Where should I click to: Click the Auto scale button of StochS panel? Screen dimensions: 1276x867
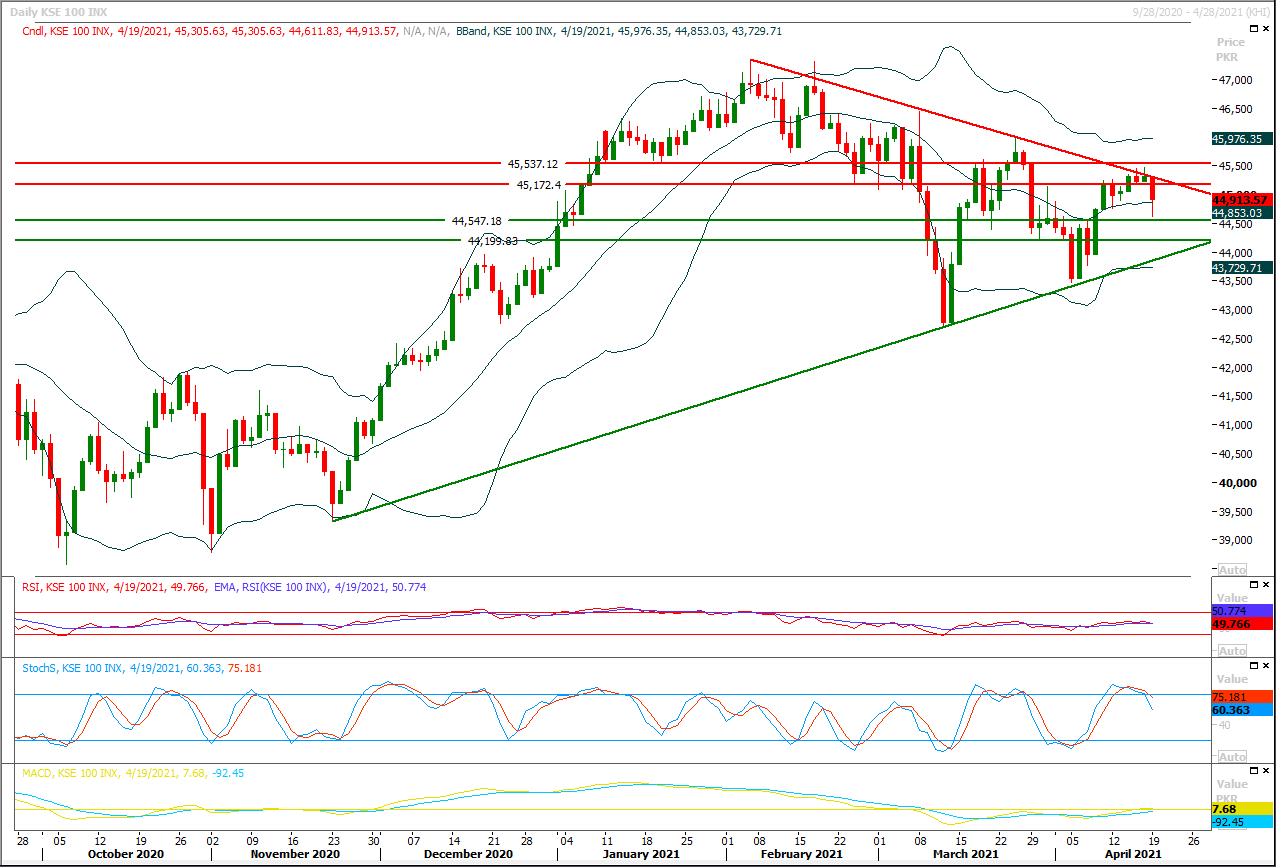[x=1233, y=757]
